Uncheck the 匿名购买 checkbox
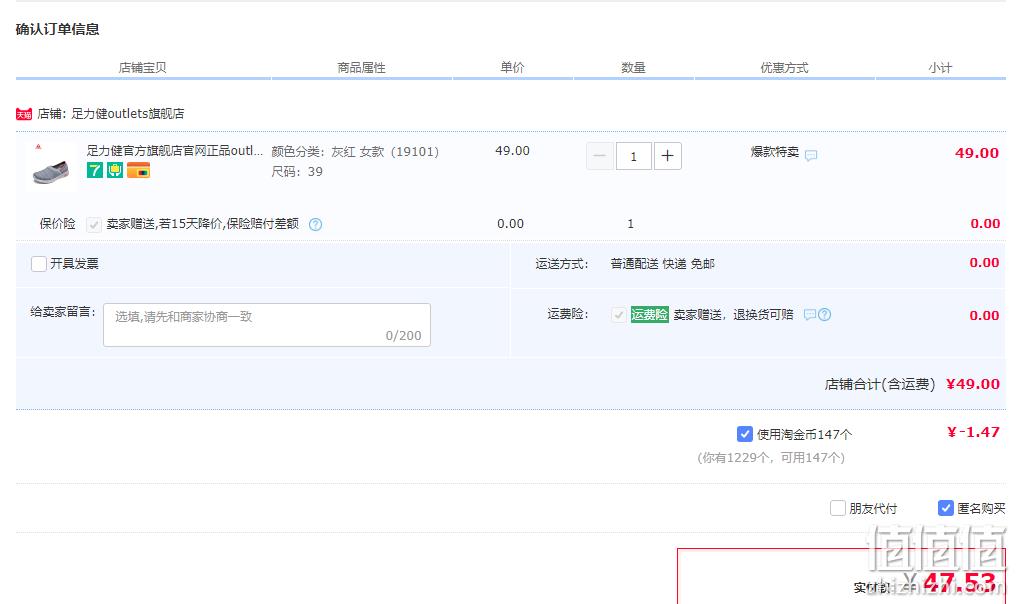This screenshot has width=1016, height=604. pyautogui.click(x=945, y=508)
